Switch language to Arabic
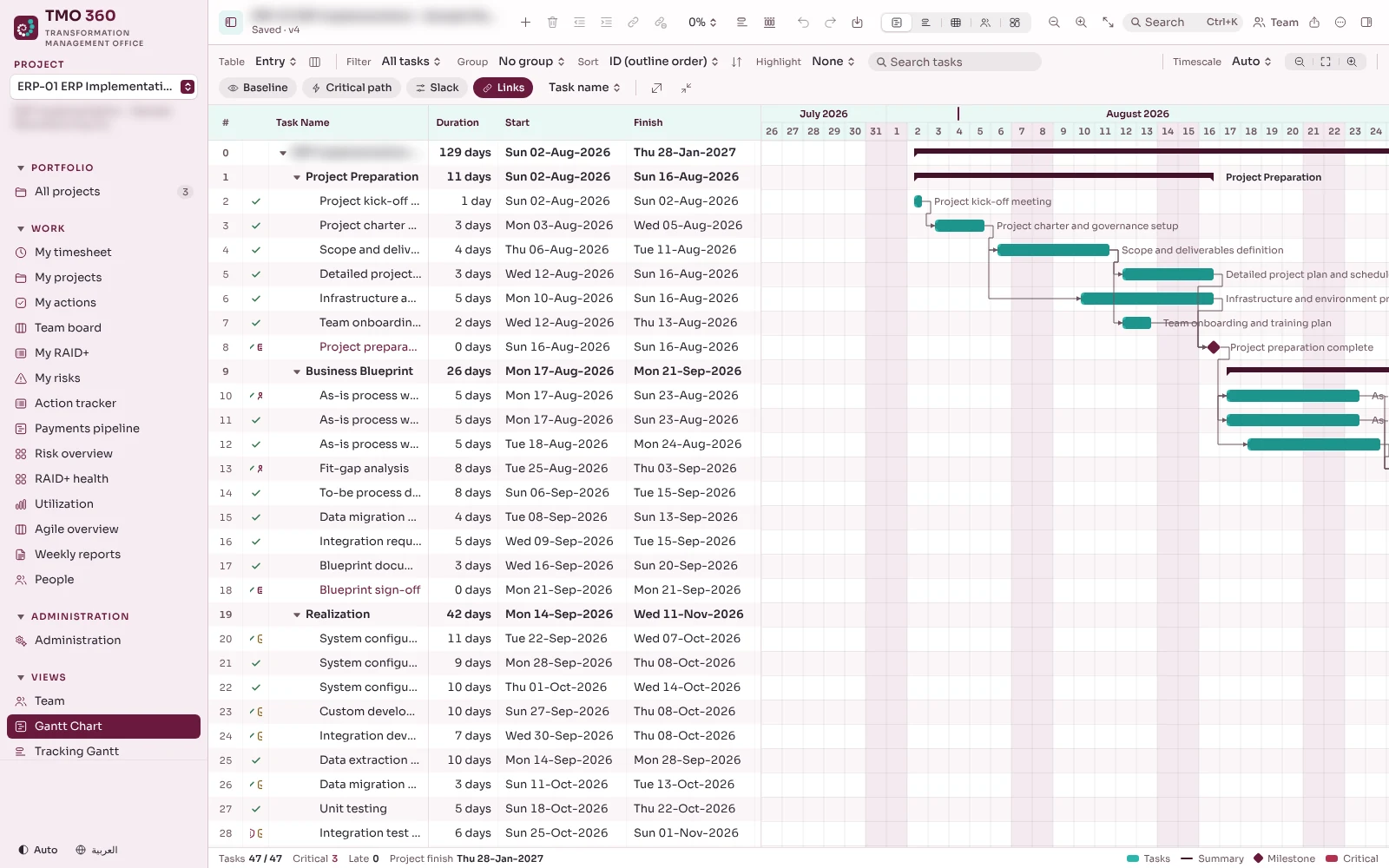 point(96,850)
